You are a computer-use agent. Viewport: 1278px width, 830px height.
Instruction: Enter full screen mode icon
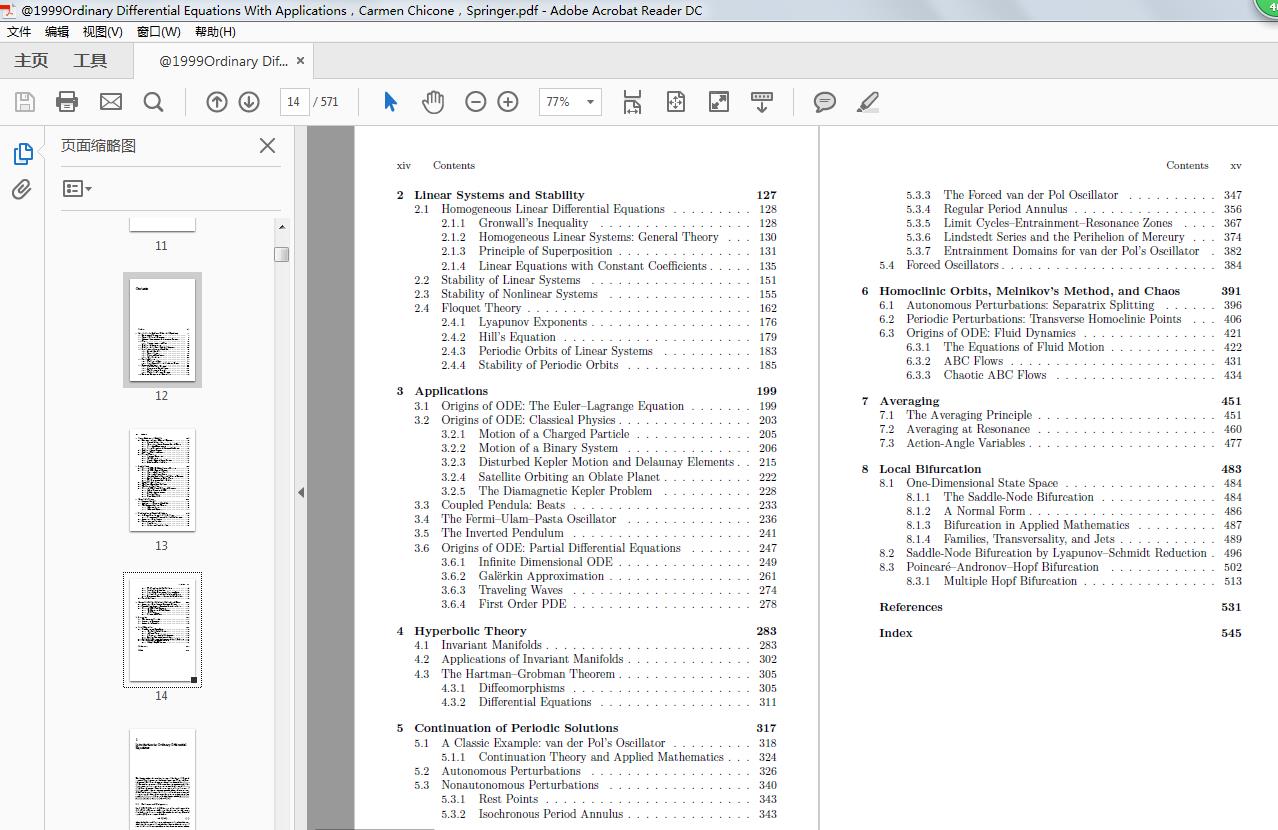click(x=718, y=102)
